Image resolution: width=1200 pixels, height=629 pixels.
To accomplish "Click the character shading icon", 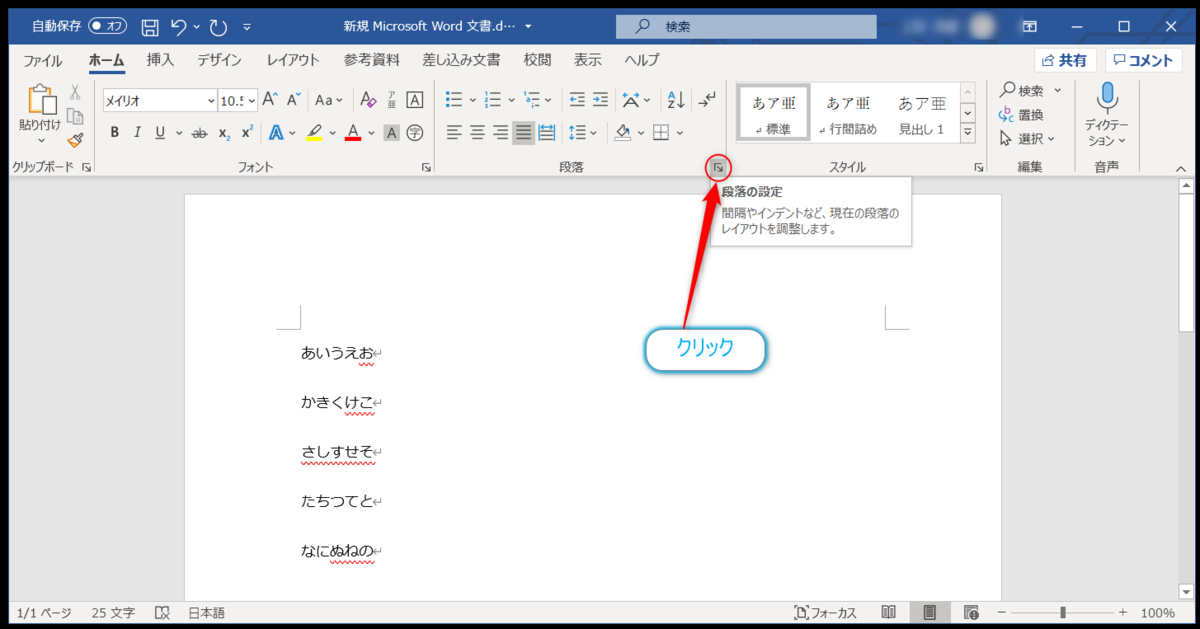I will pyautogui.click(x=392, y=132).
